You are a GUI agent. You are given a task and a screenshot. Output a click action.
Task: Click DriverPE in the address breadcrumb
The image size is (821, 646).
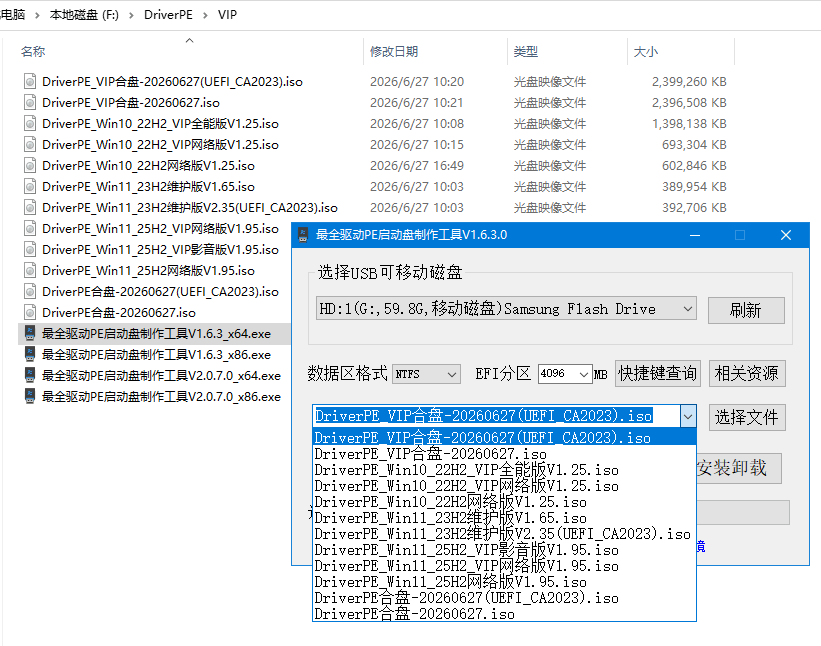point(168,15)
